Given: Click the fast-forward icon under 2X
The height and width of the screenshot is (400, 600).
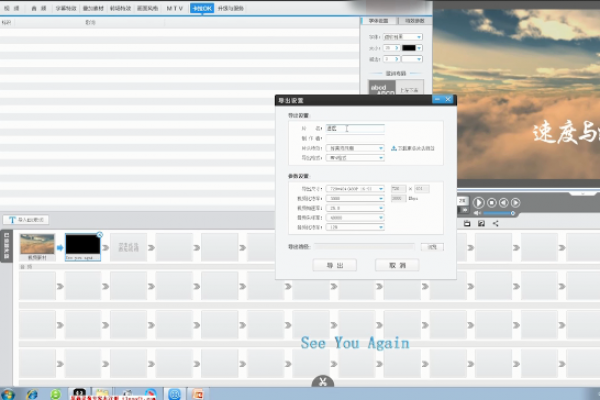Looking at the screenshot, I should [x=464, y=210].
